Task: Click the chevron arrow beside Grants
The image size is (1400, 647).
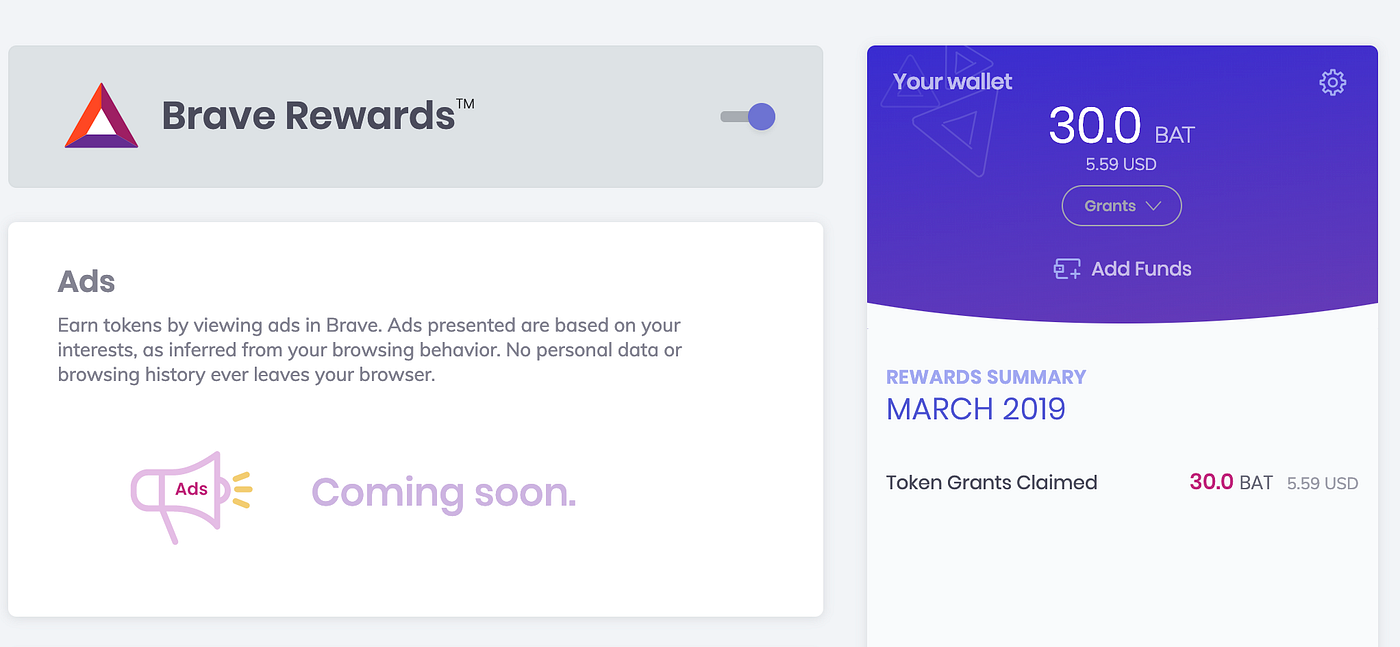Action: tap(1153, 206)
